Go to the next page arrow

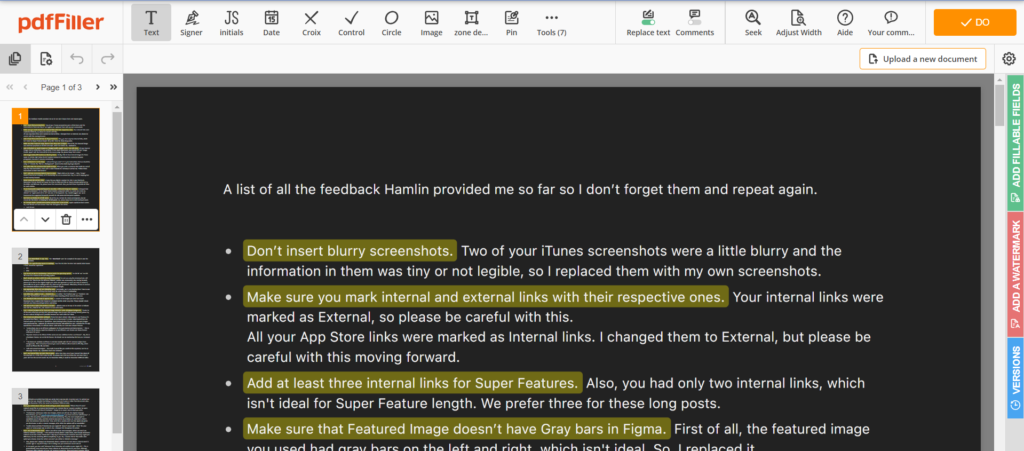click(96, 87)
